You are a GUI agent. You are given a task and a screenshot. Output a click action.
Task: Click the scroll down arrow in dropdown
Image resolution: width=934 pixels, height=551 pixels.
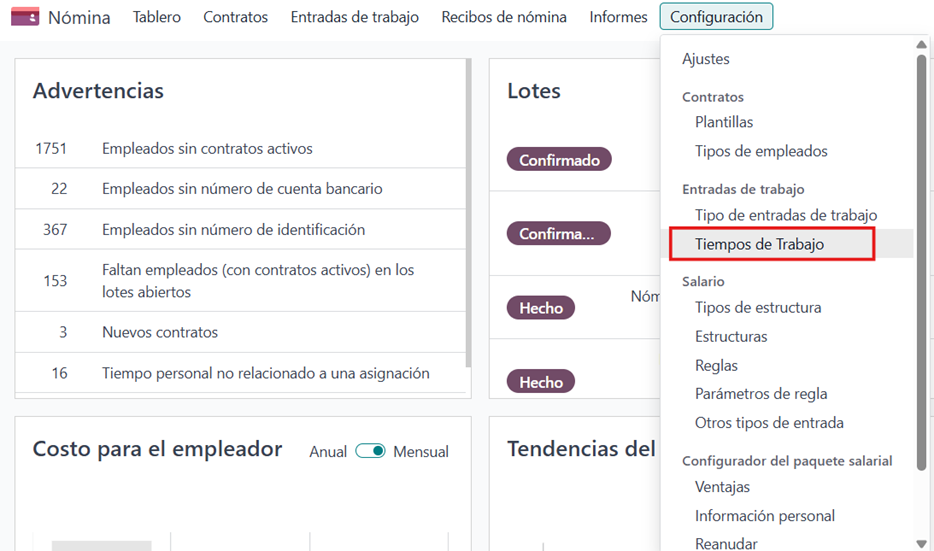click(x=921, y=543)
